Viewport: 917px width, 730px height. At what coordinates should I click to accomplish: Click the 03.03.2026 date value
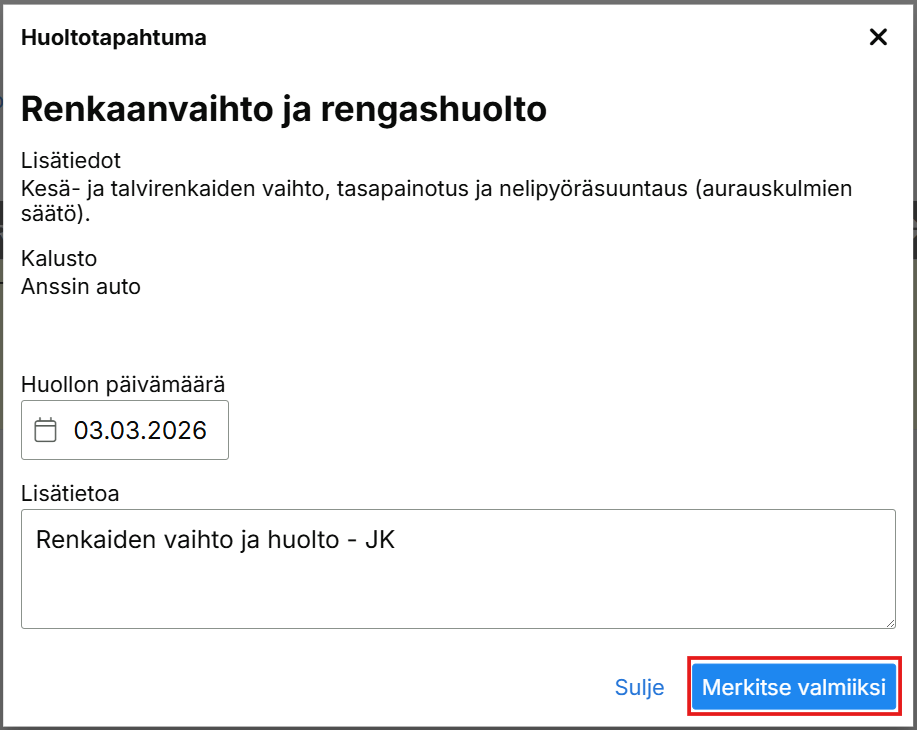point(140,430)
